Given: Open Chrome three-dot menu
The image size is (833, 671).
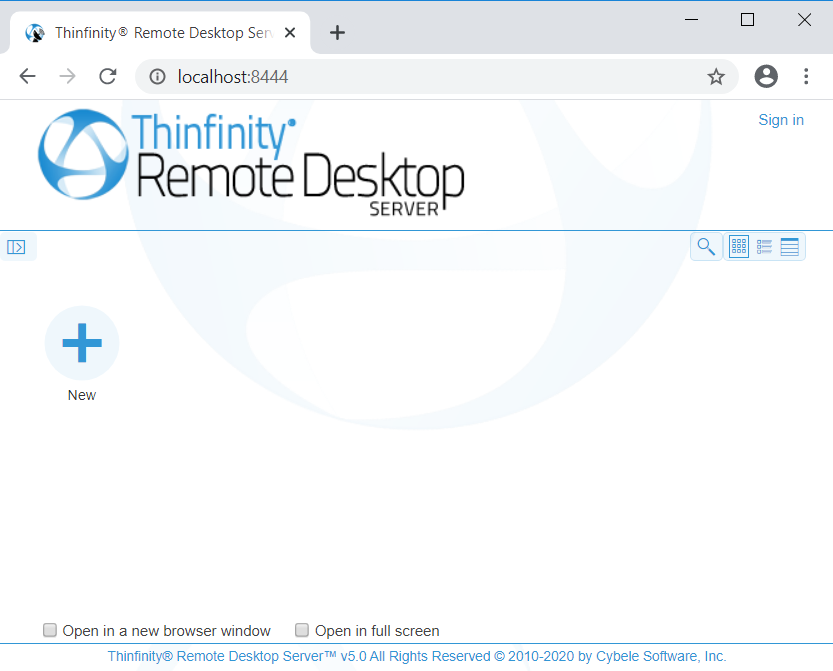Looking at the screenshot, I should tap(806, 77).
